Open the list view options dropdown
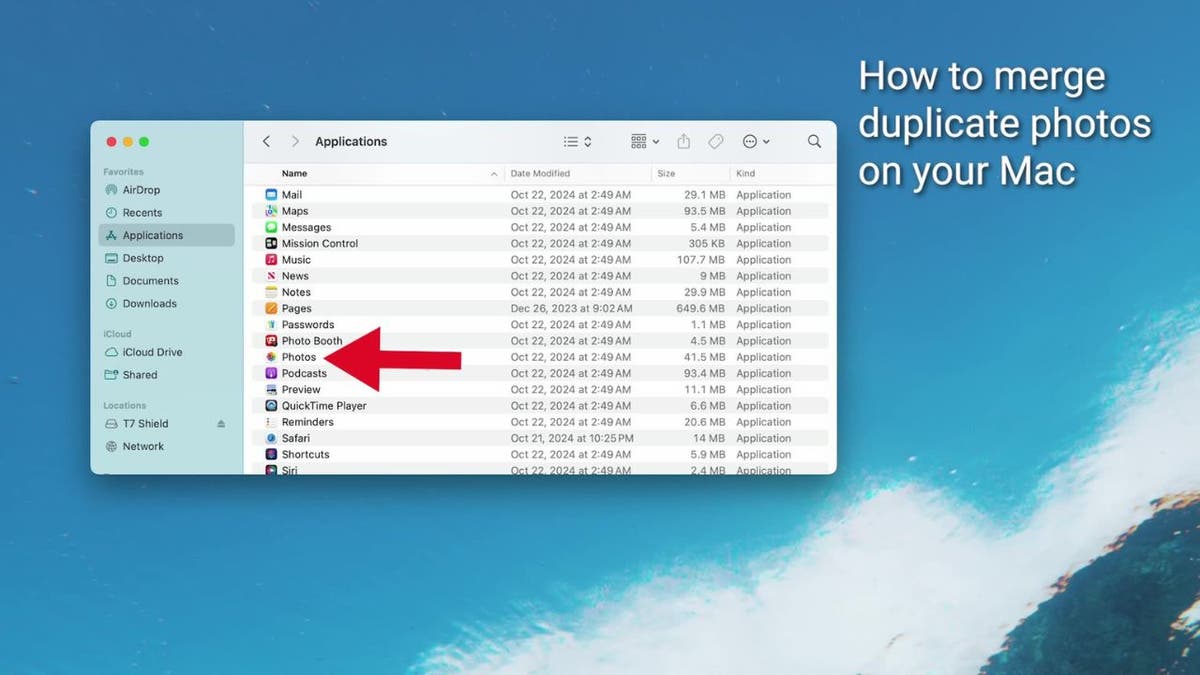The height and width of the screenshot is (675, 1200). point(577,141)
